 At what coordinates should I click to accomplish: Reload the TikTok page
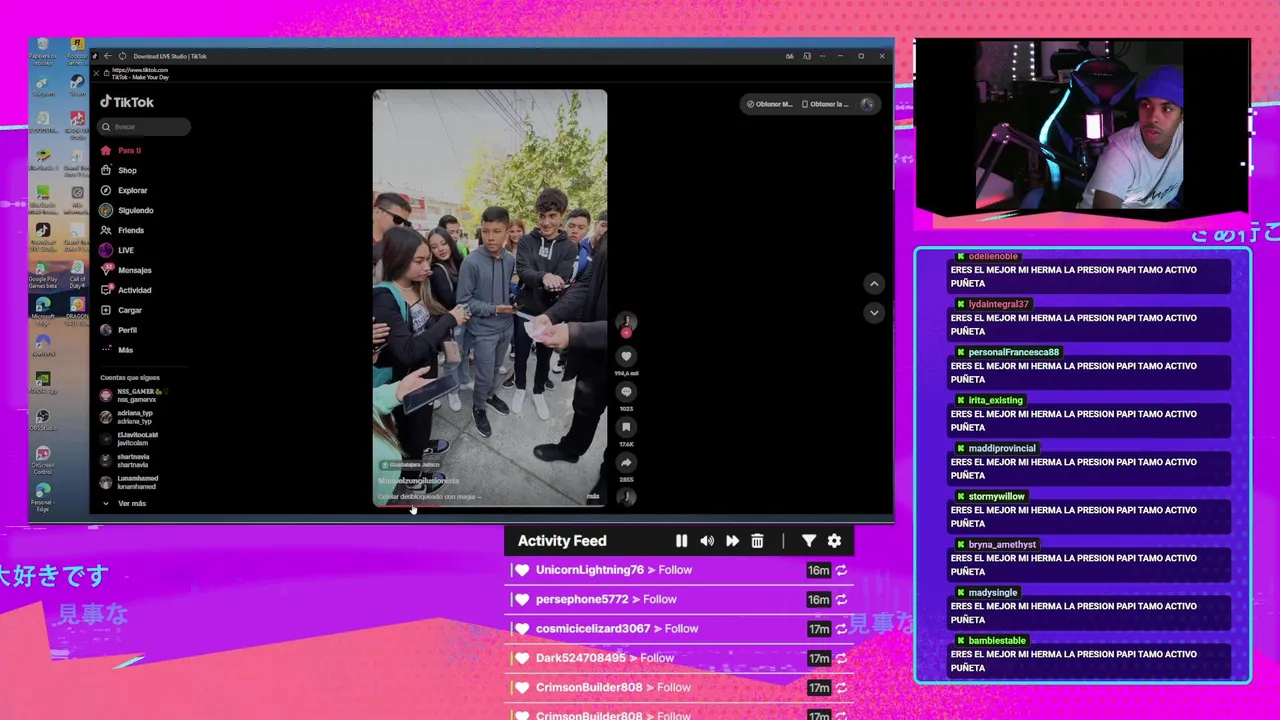coord(122,56)
